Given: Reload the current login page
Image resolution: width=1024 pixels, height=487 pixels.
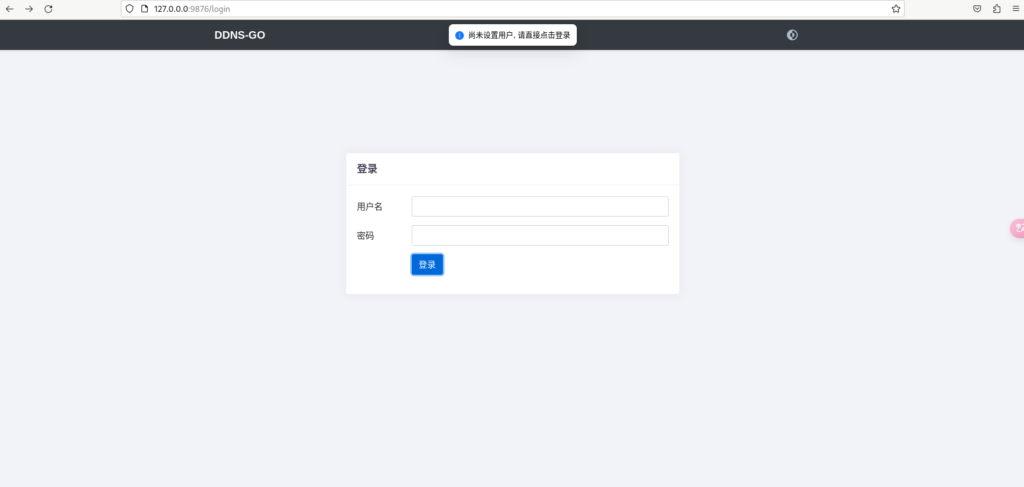Looking at the screenshot, I should 48,8.
